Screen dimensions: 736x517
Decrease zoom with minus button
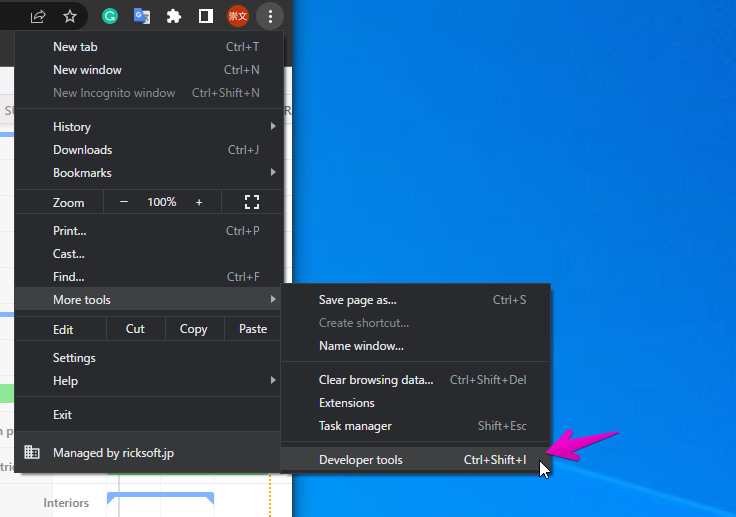point(124,202)
